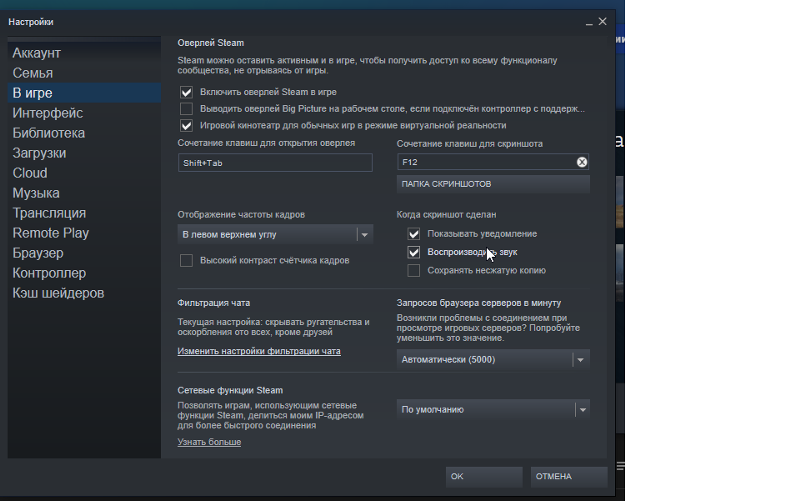Minimize the Настройки window
The height and width of the screenshot is (501, 800).
click(589, 22)
